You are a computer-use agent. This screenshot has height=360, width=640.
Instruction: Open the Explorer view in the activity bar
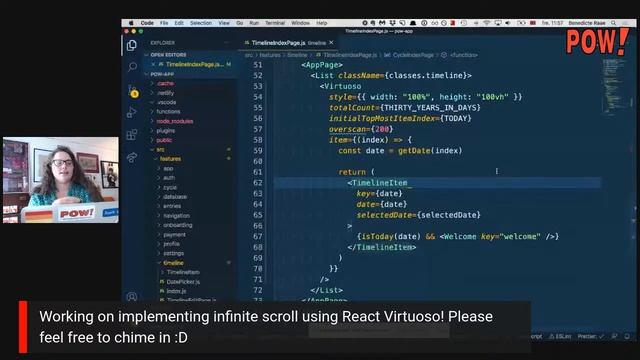131,45
